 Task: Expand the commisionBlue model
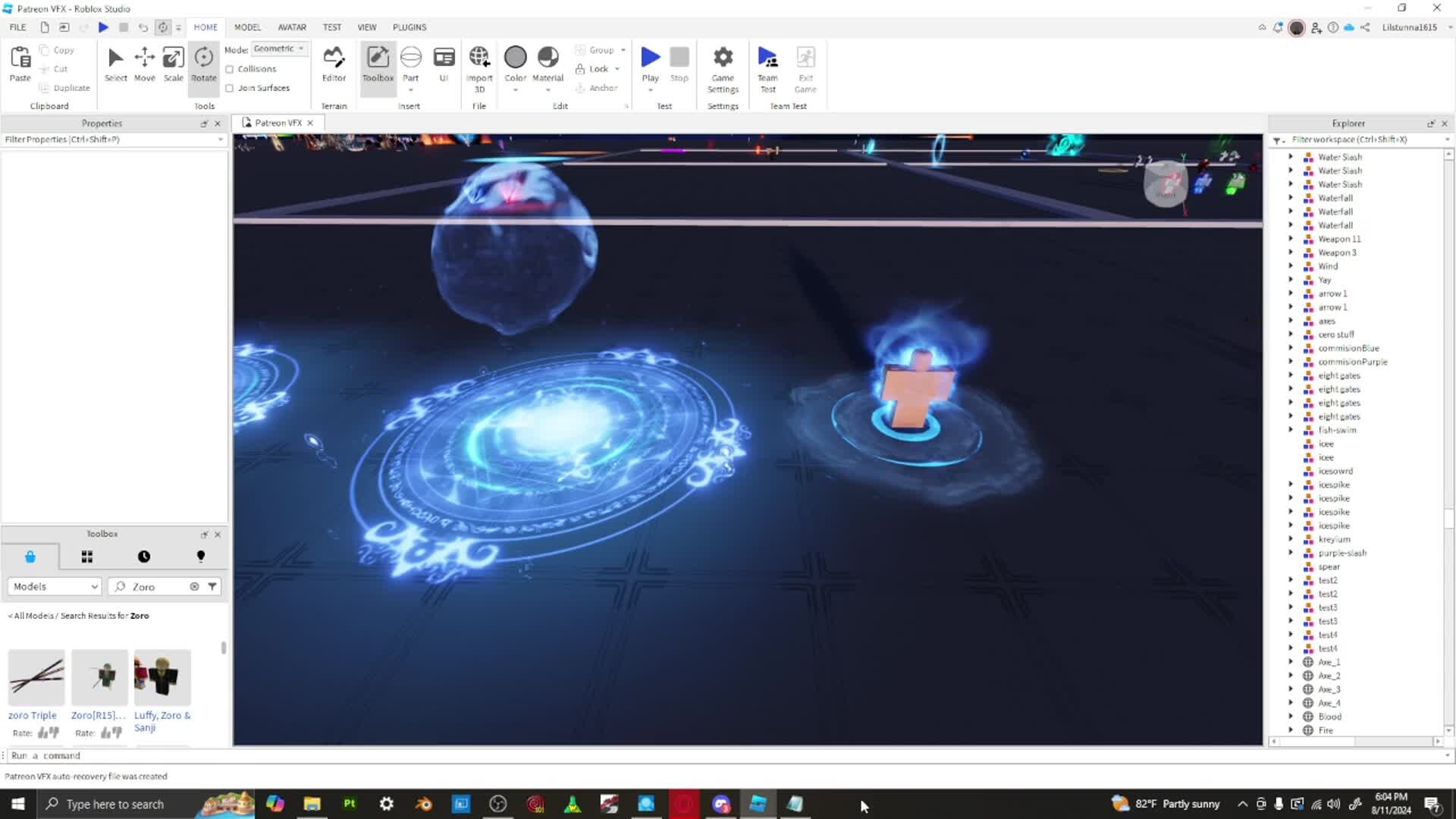tap(1291, 348)
